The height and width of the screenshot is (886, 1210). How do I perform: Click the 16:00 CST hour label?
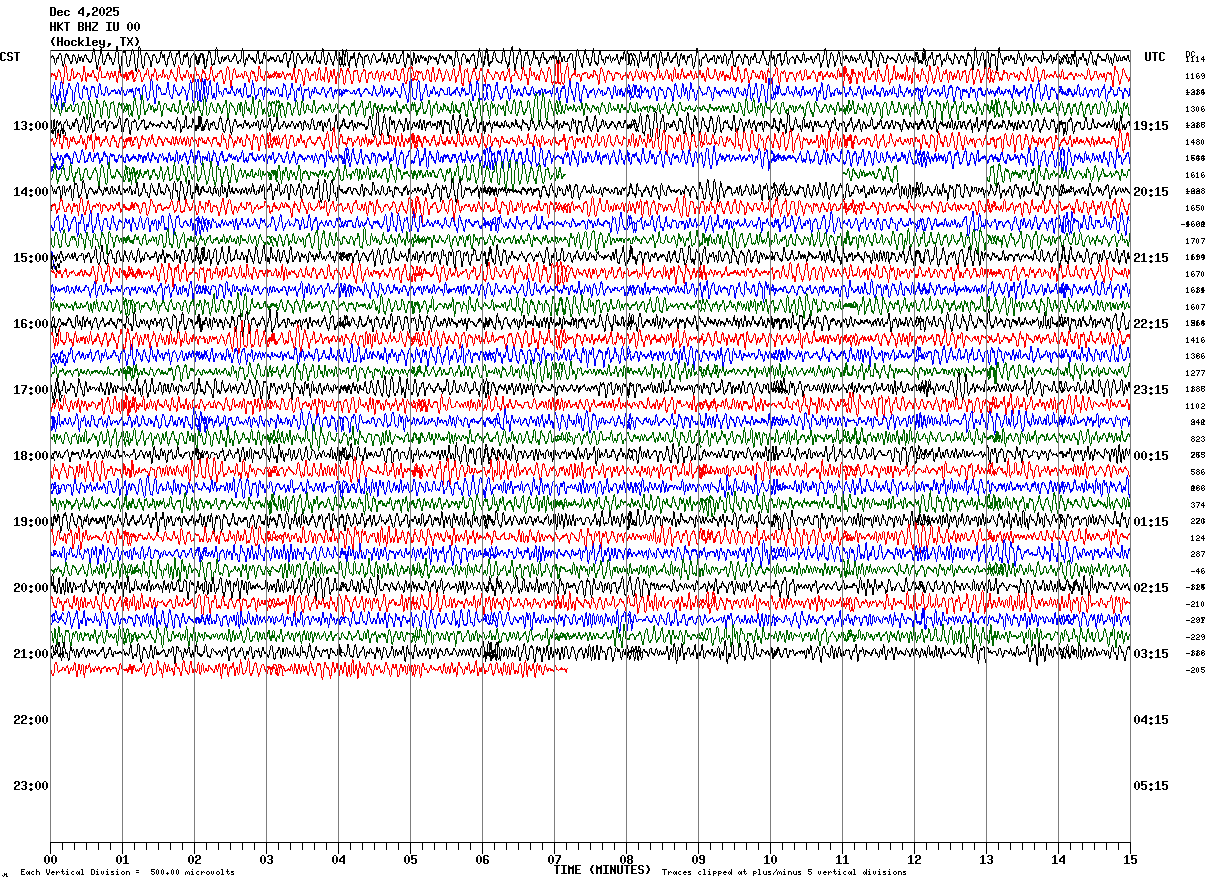pos(30,324)
